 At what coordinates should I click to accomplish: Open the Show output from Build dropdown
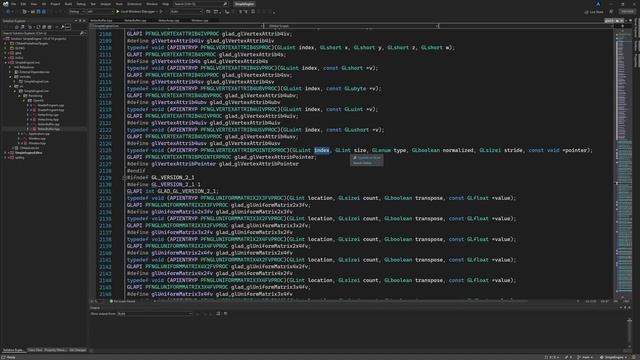(x=155, y=313)
